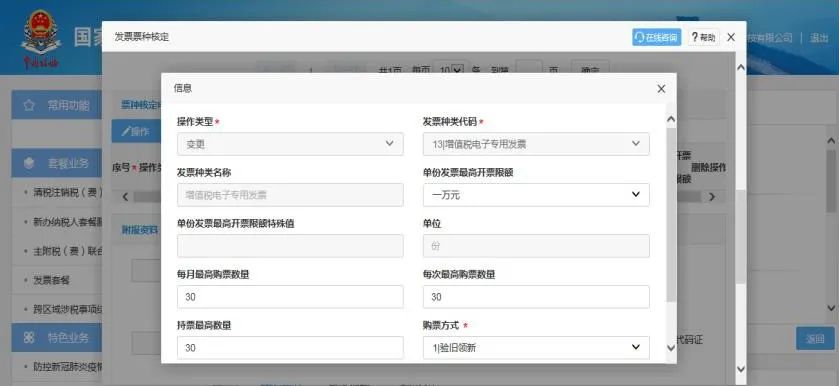Click the 返回 button
The height and width of the screenshot is (386, 839).
pos(815,338)
